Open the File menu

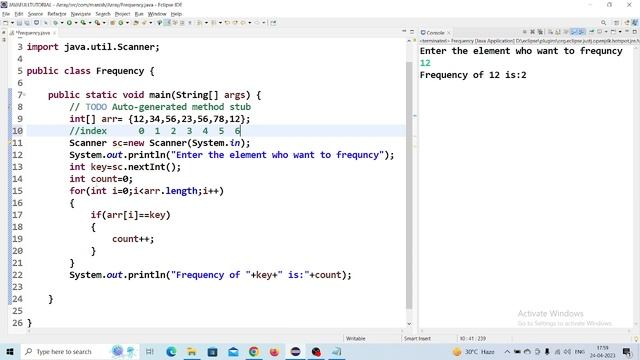point(5,14)
